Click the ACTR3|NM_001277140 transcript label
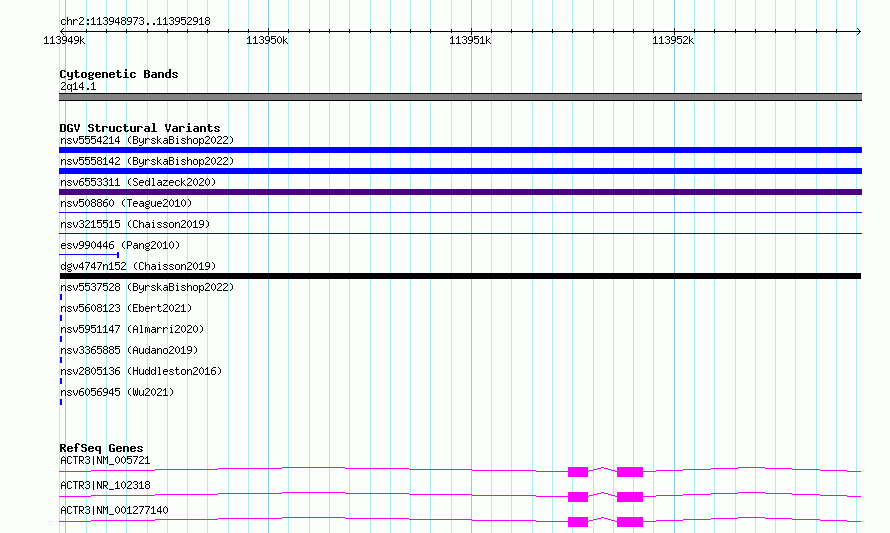890x533 pixels. tap(114, 510)
